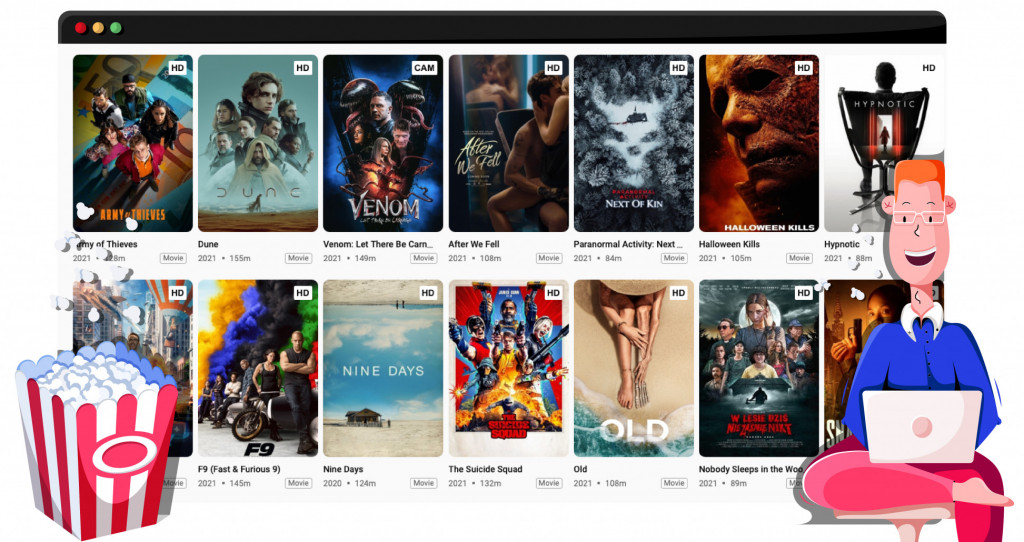Image resolution: width=1024 pixels, height=542 pixels.
Task: Open the Army of Thieves poster
Action: click(x=133, y=143)
